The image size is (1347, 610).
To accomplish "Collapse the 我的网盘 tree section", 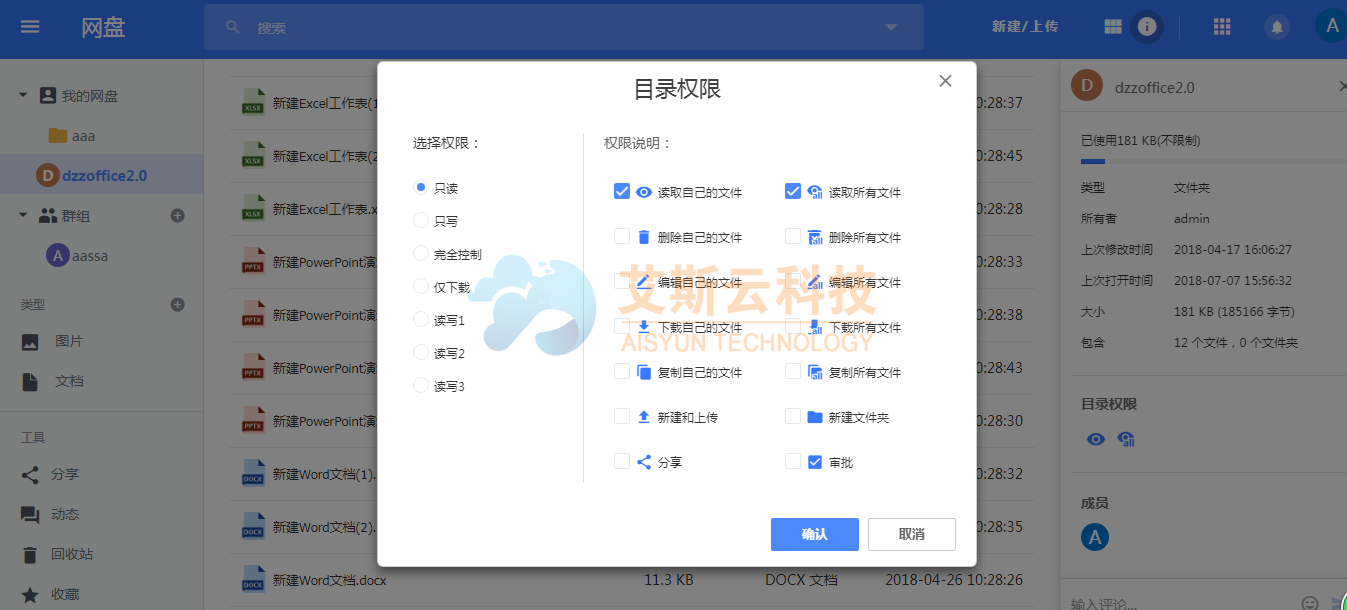I will click(x=23, y=95).
